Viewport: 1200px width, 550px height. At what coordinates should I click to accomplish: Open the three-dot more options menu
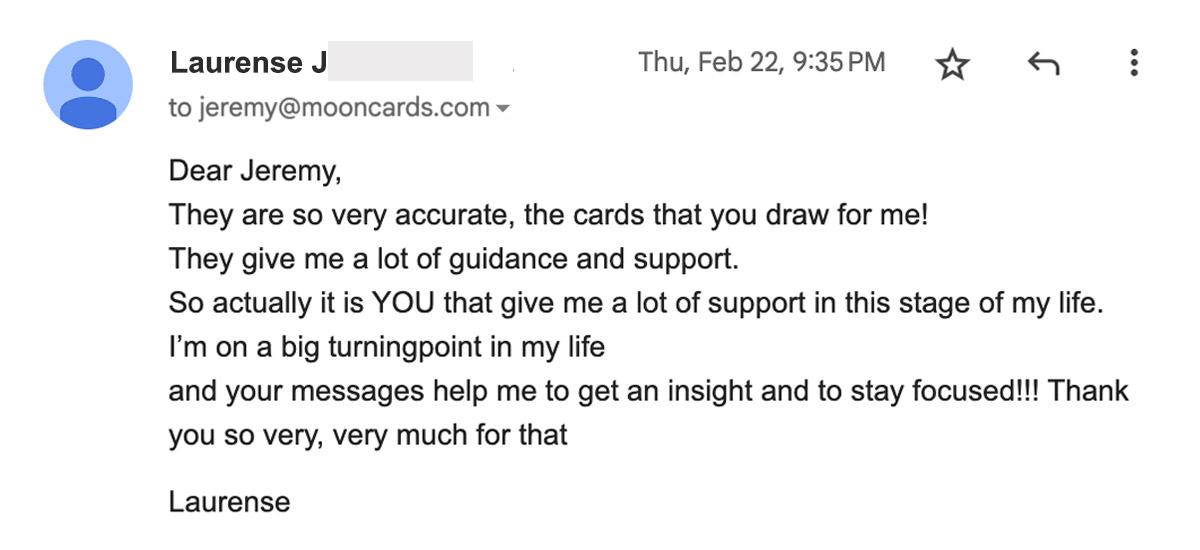(1133, 64)
